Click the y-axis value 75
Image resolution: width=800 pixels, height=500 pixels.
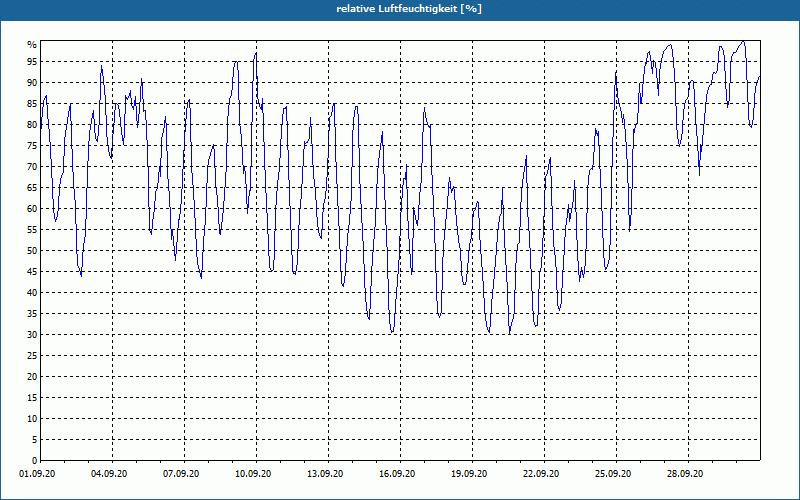[32, 145]
